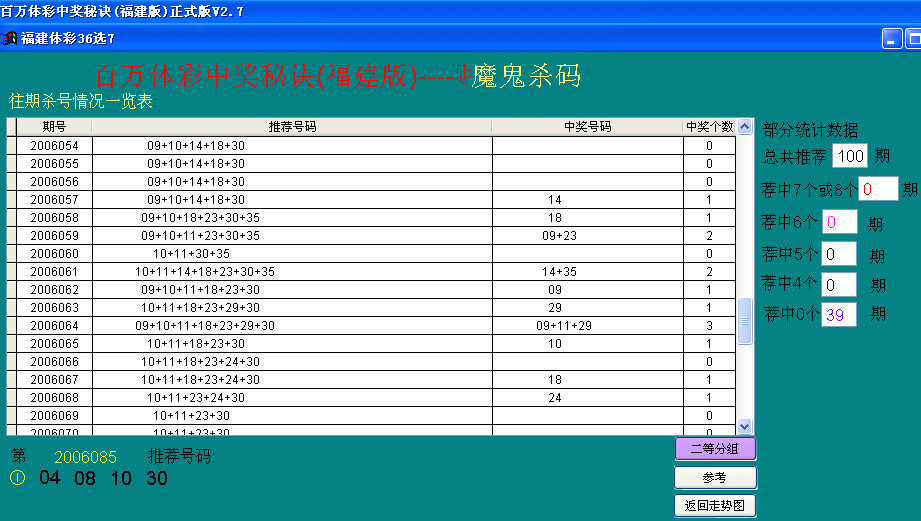Viewport: 921px width, 521px height.
Task: Click the circled number 1 marker
Action: (x=17, y=478)
